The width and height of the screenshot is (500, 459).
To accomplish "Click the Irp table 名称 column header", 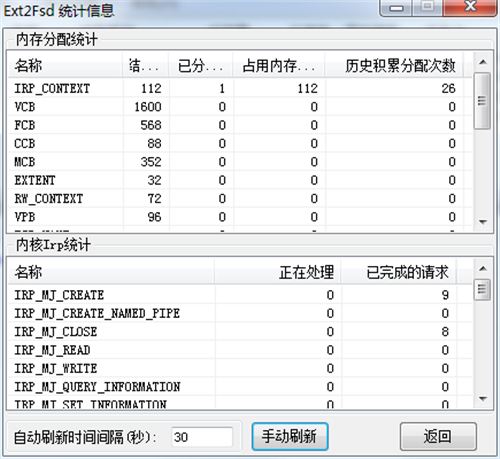I will click(111, 272).
